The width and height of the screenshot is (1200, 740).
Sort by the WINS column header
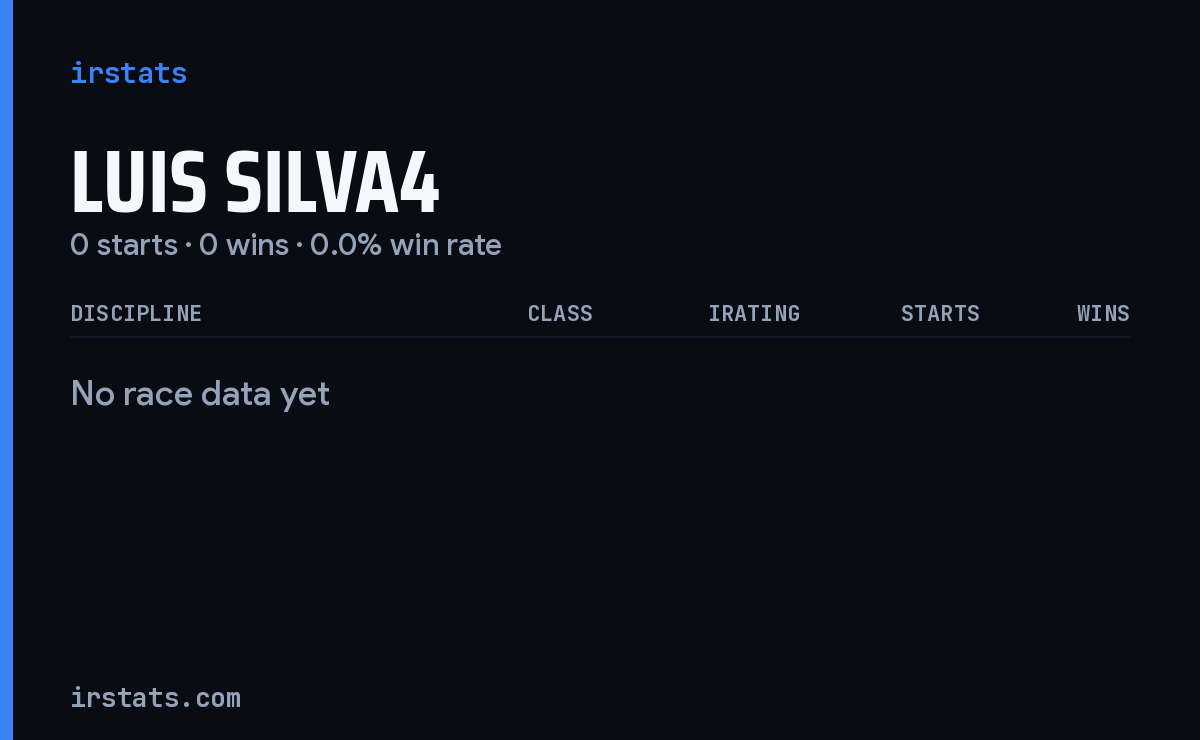[x=1103, y=314]
